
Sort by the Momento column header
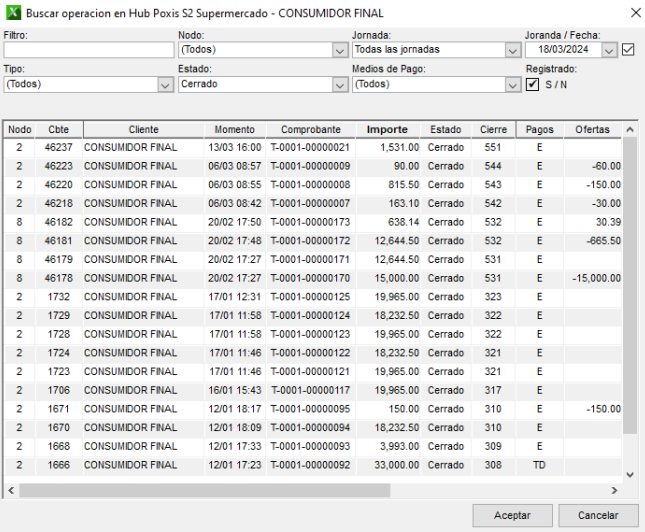234,130
